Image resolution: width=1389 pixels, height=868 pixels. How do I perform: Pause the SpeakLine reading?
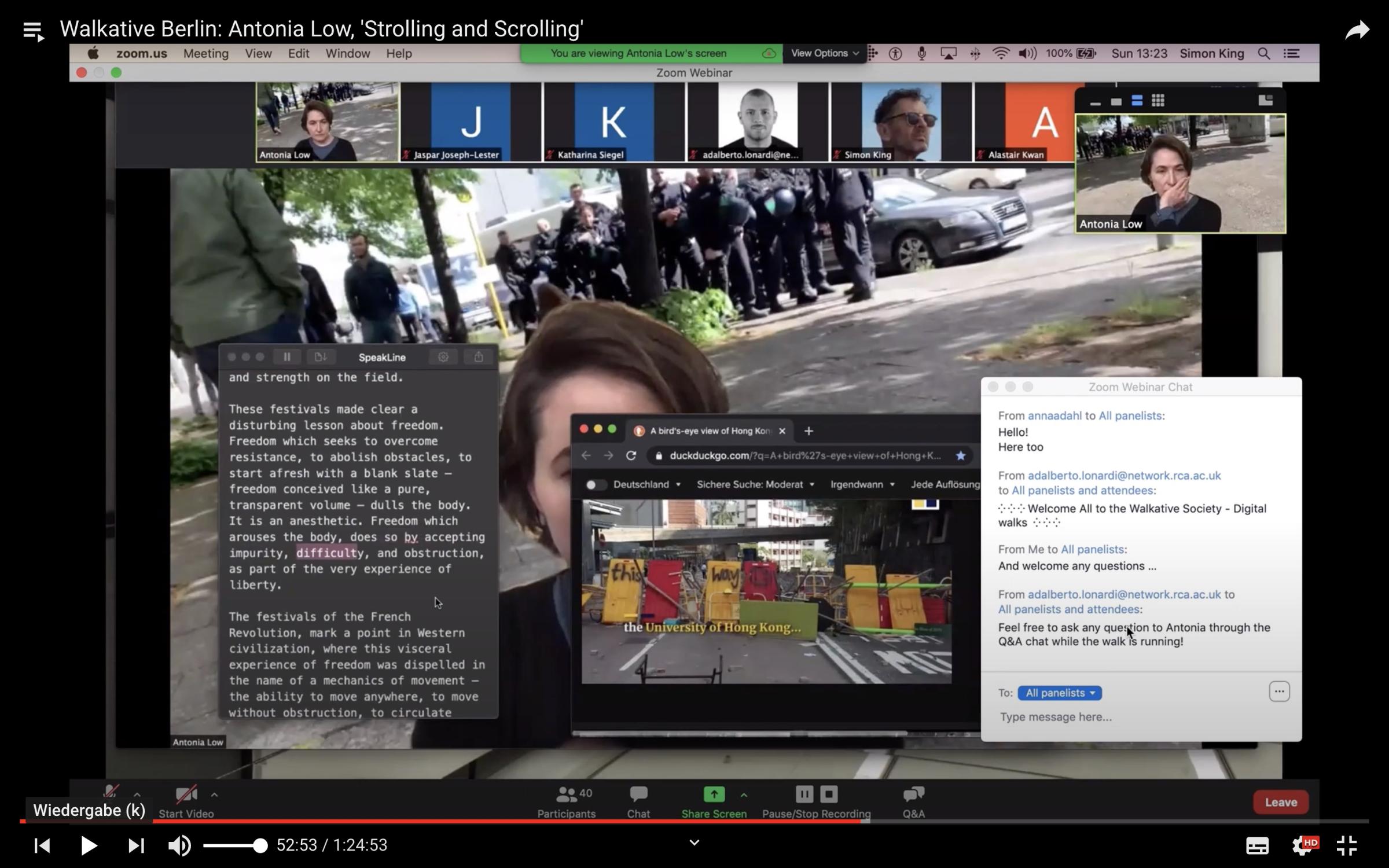point(287,357)
